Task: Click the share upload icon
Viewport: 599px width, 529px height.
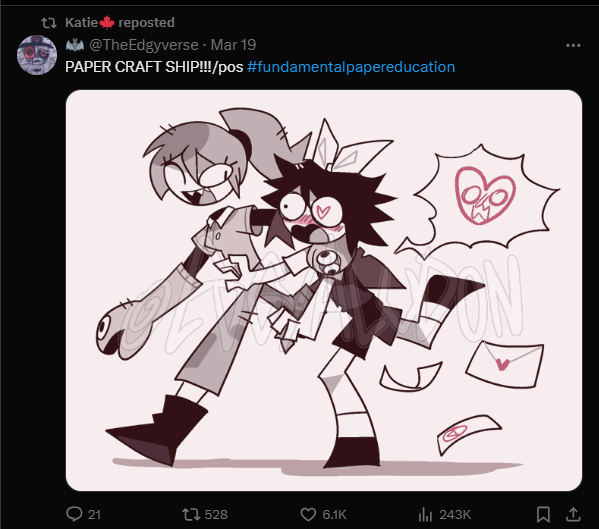Action: pos(573,514)
